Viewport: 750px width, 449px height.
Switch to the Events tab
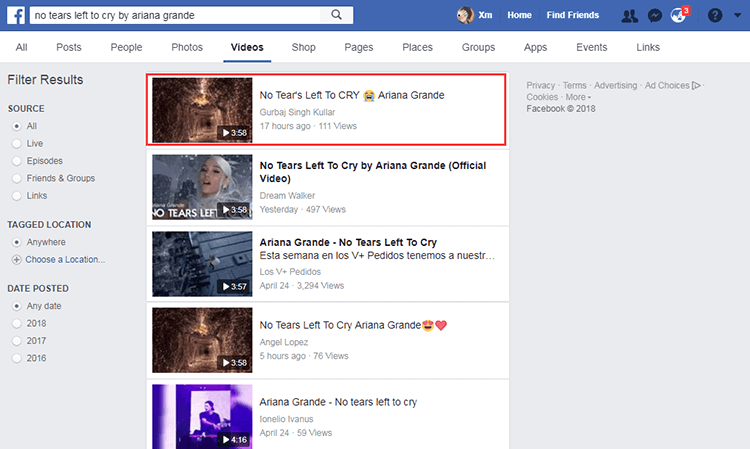pos(592,47)
